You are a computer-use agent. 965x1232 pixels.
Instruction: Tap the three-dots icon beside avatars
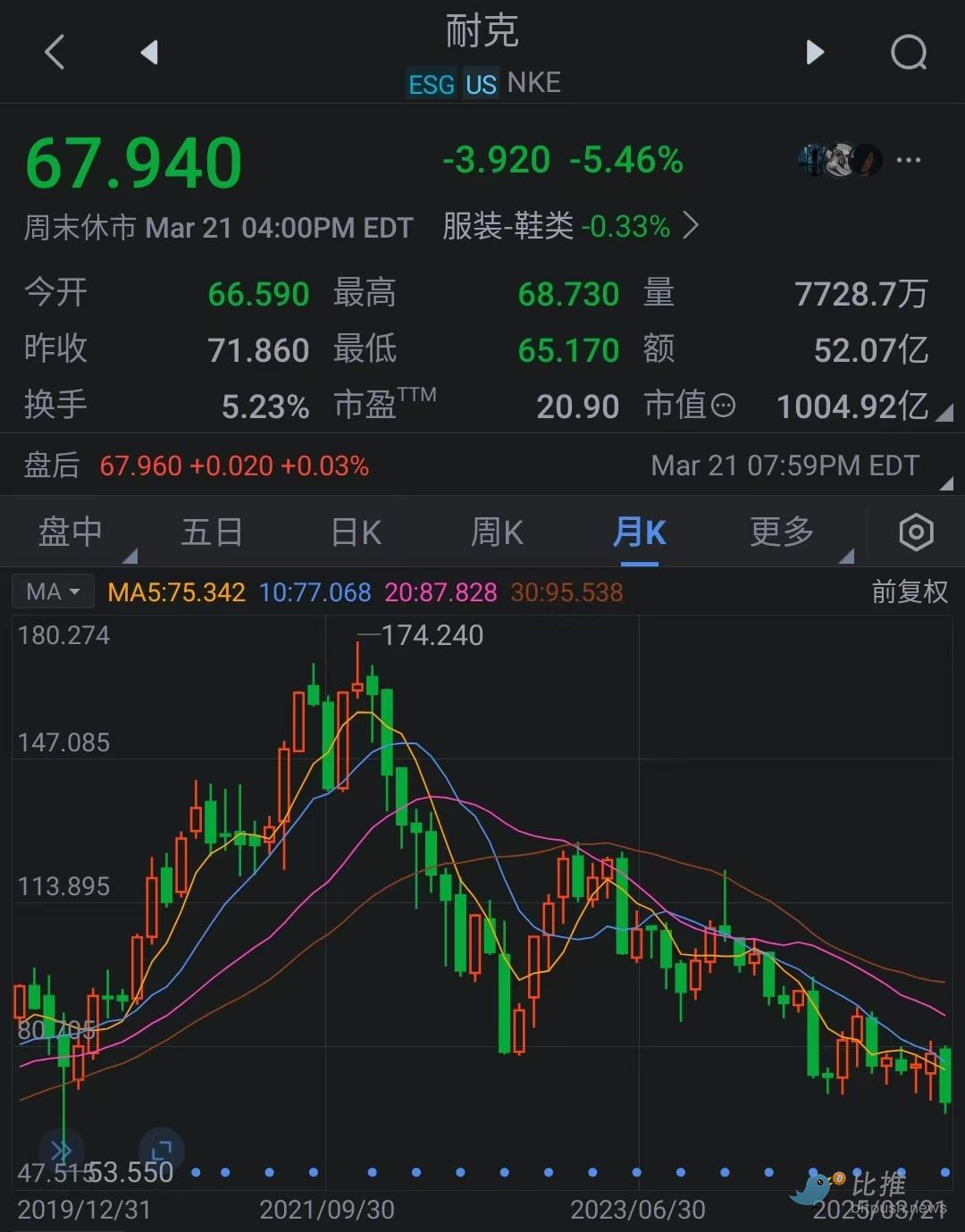click(908, 161)
